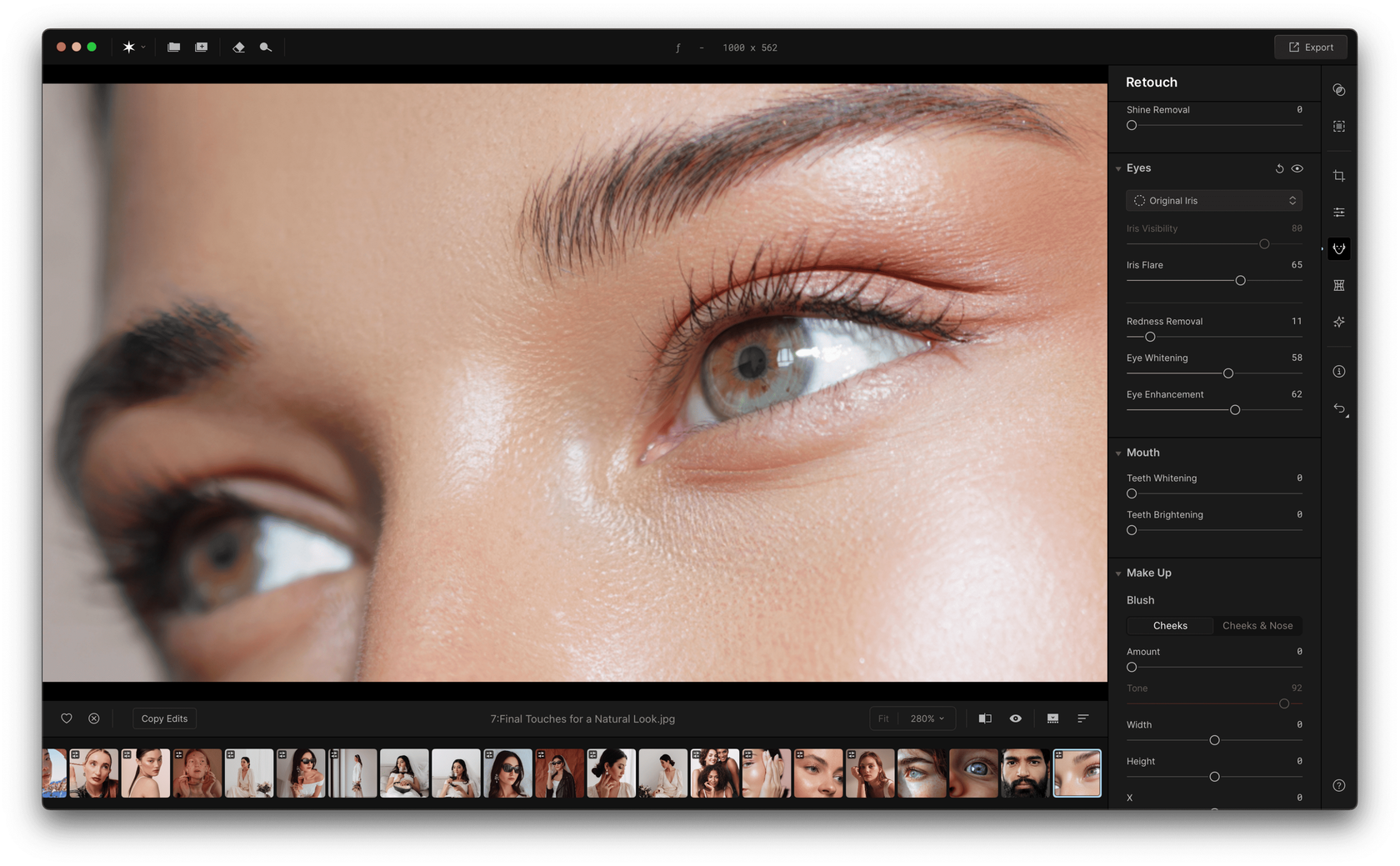This screenshot has width=1400, height=866.
Task: Open the 280% zoom level dropdown
Action: point(927,718)
